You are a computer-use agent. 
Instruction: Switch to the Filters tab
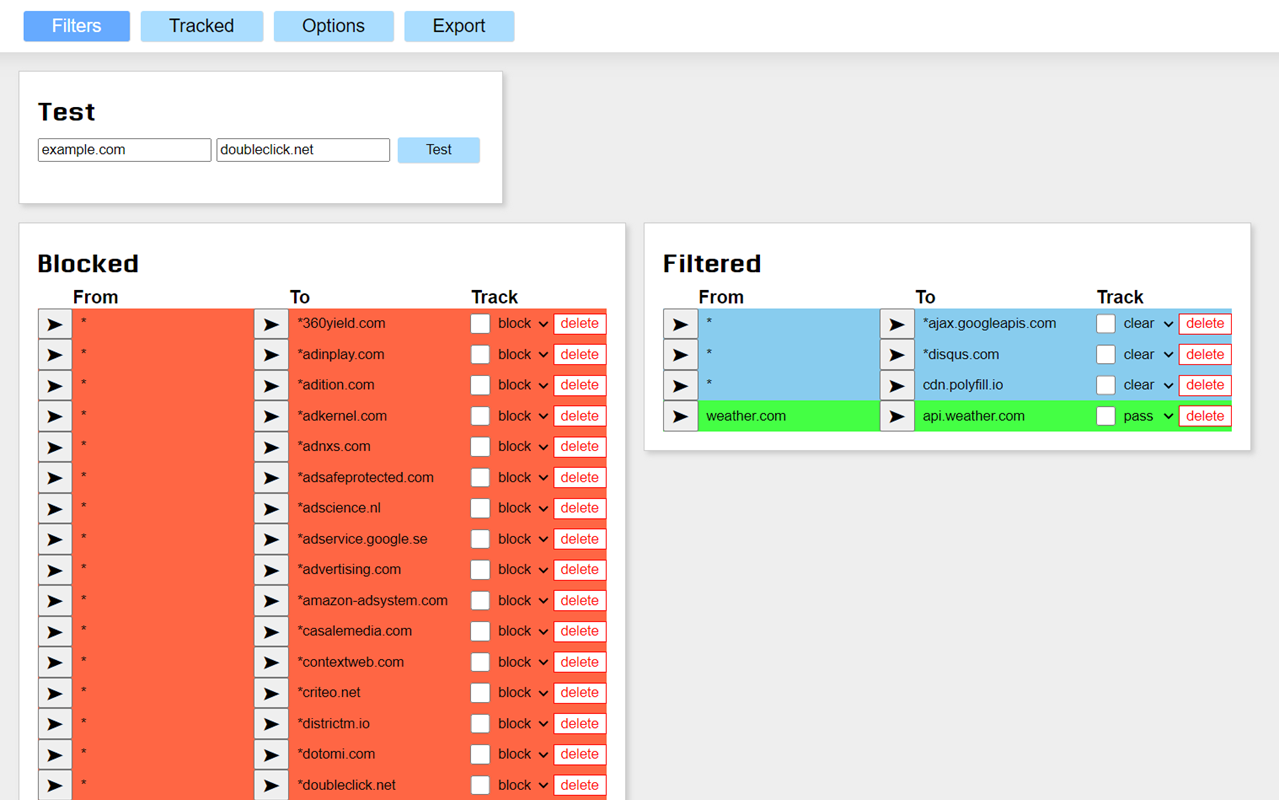77,26
